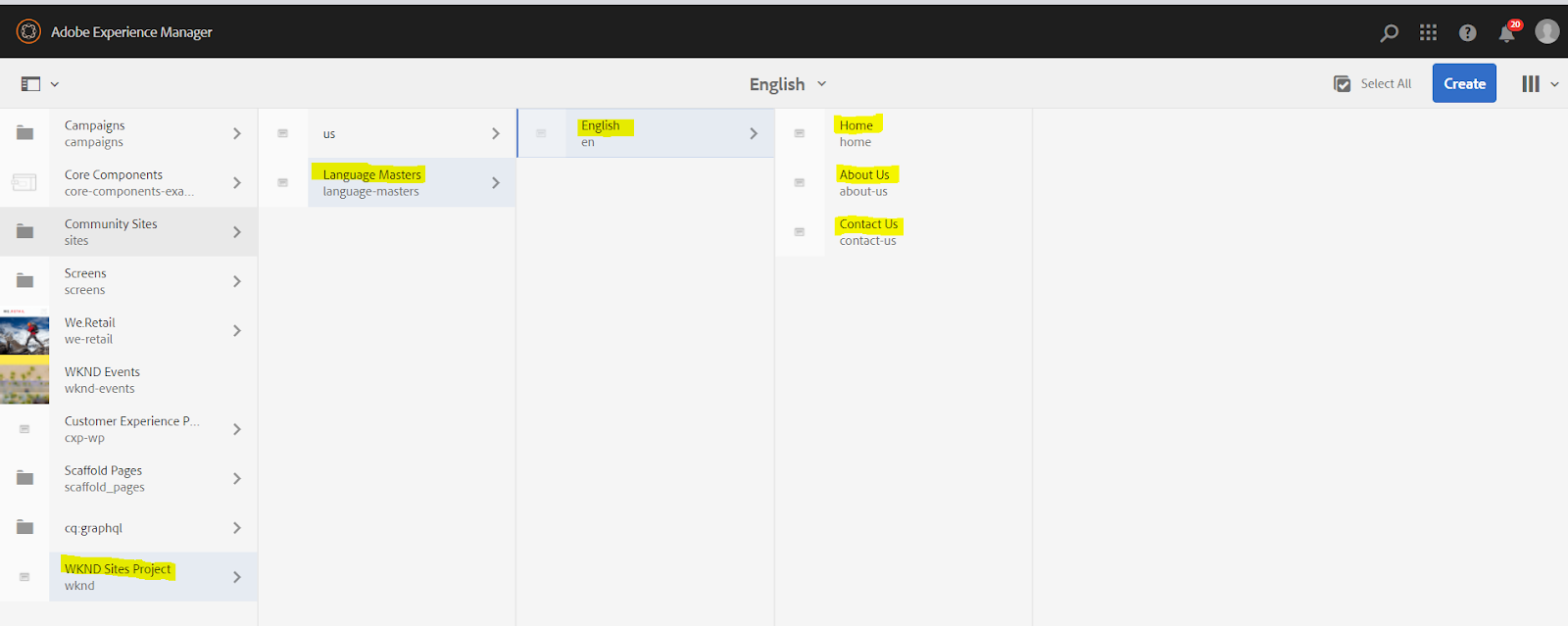Select the Screens folder icon
This screenshot has width=1568, height=626.
[x=24, y=281]
